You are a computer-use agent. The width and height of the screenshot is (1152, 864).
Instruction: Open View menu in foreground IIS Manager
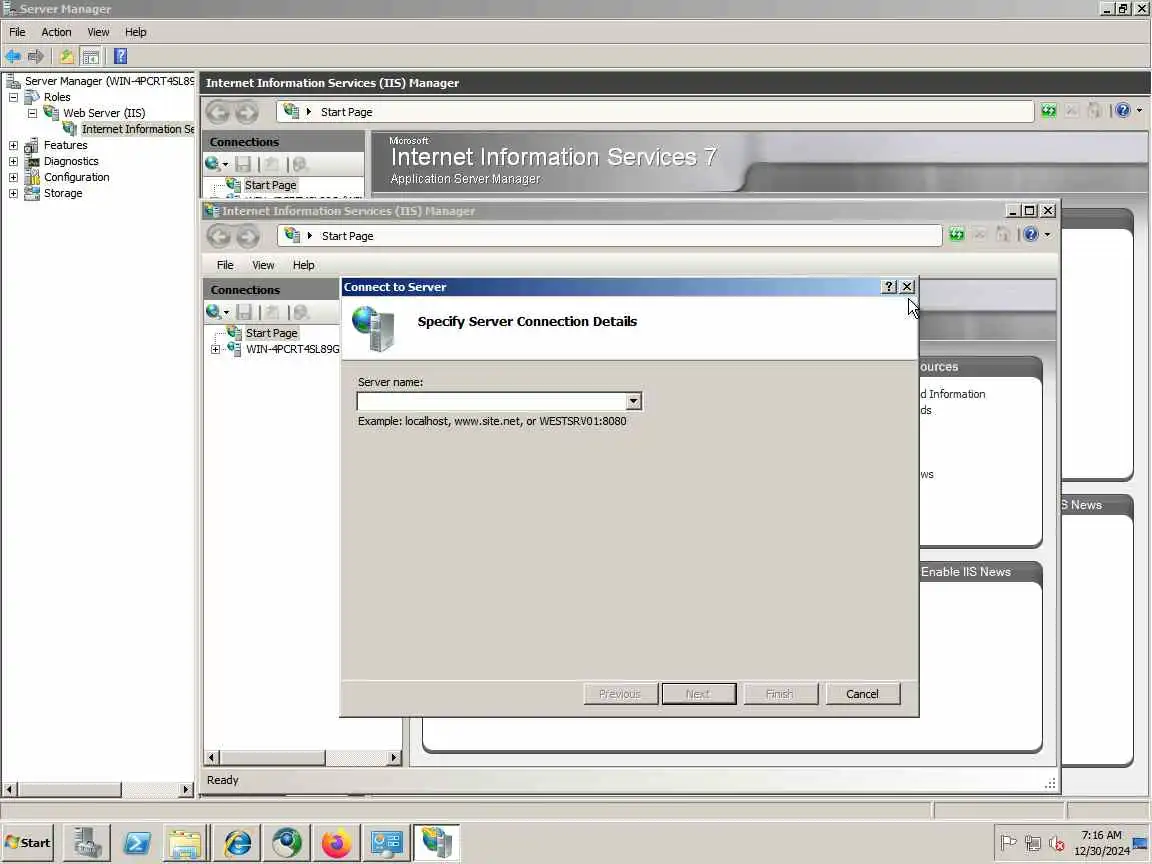tap(263, 265)
